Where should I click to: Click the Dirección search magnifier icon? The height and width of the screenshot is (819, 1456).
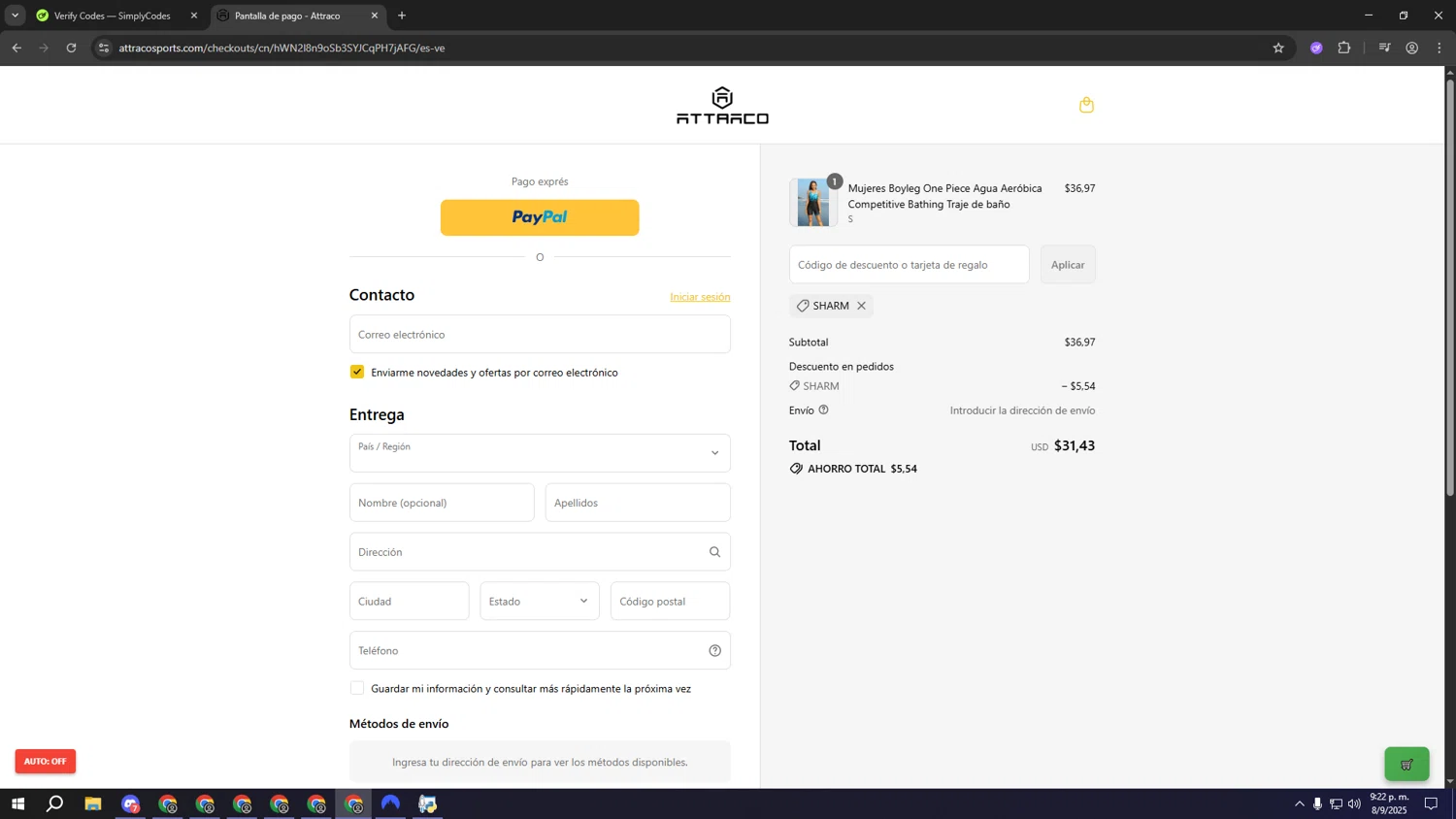tap(714, 552)
